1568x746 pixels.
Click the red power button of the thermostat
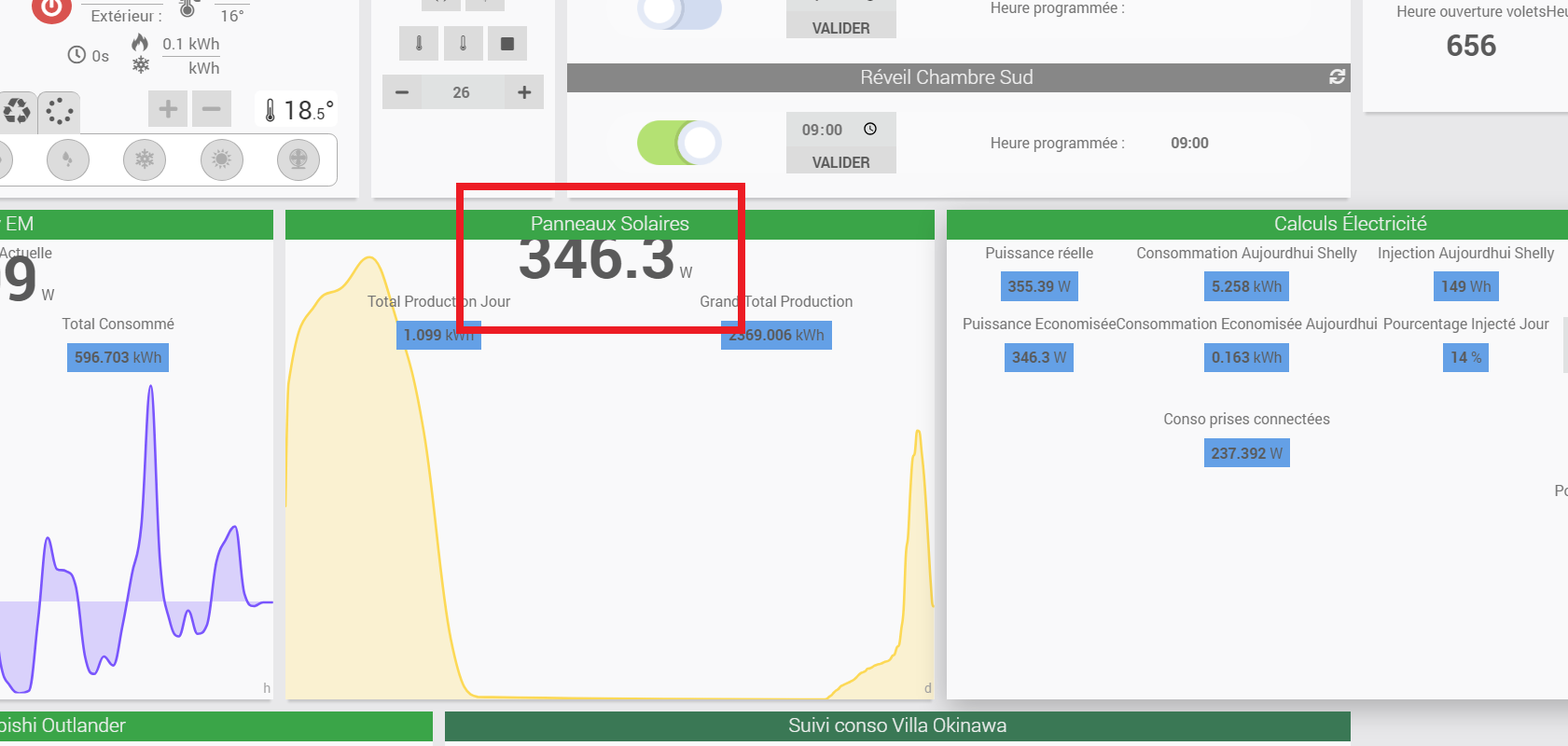coord(51,7)
